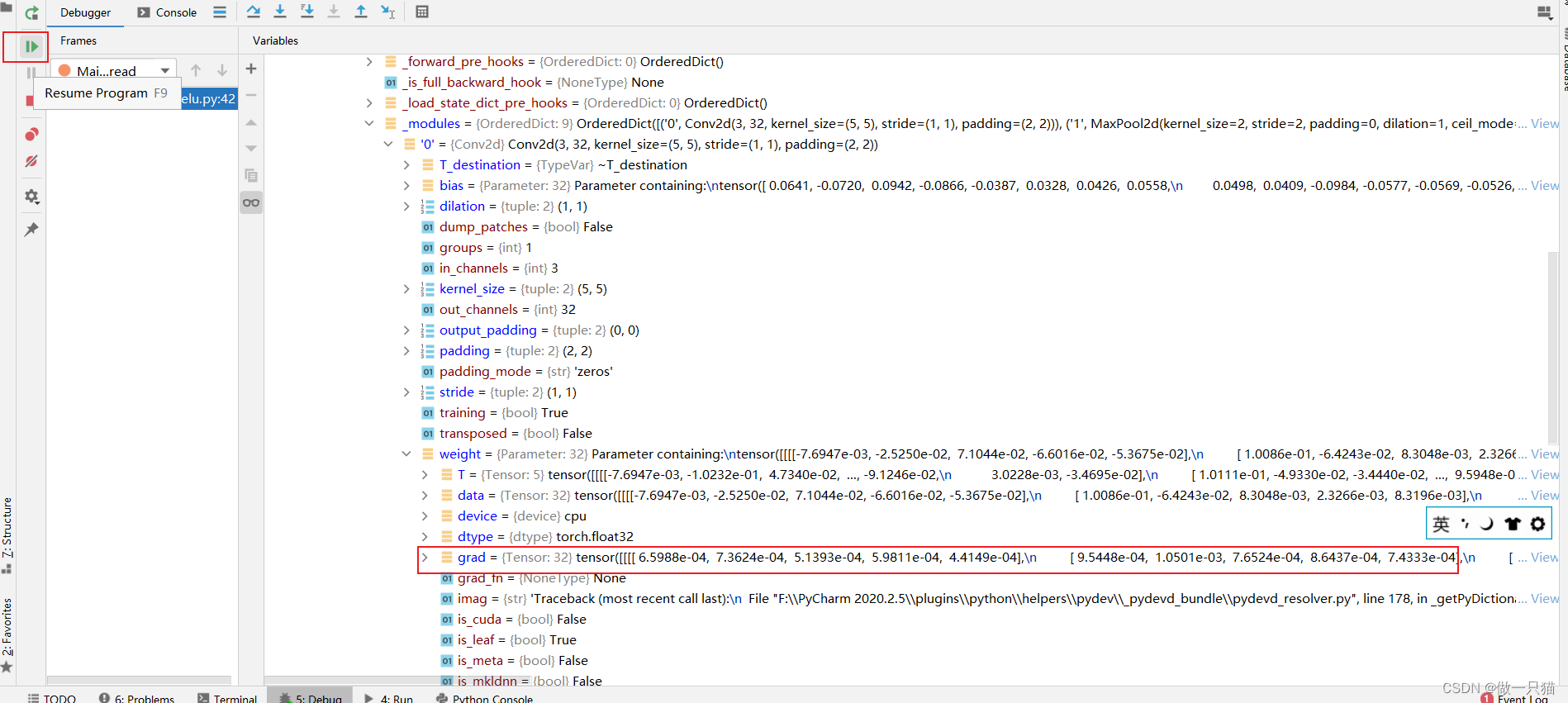
Task: Click View link on grad row
Action: pyautogui.click(x=1544, y=558)
